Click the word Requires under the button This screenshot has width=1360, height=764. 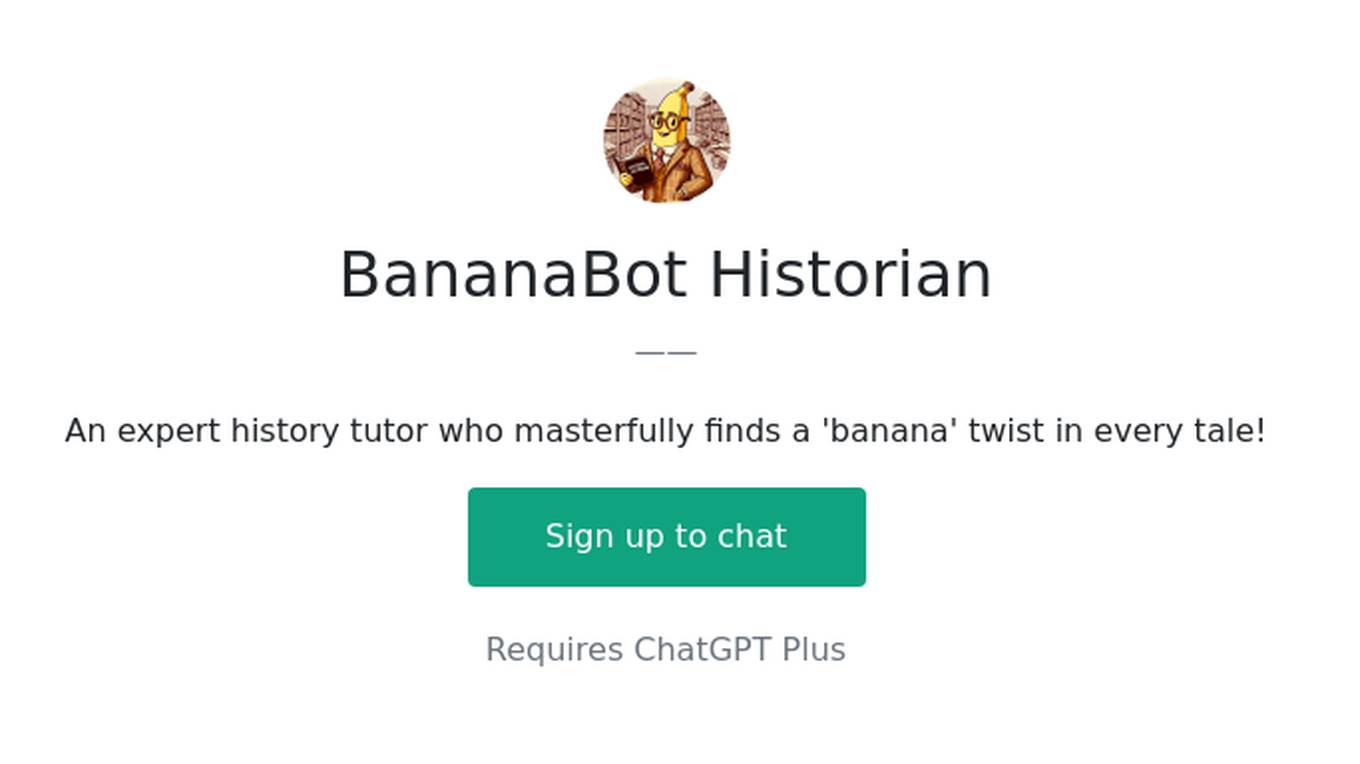pyautogui.click(x=554, y=650)
